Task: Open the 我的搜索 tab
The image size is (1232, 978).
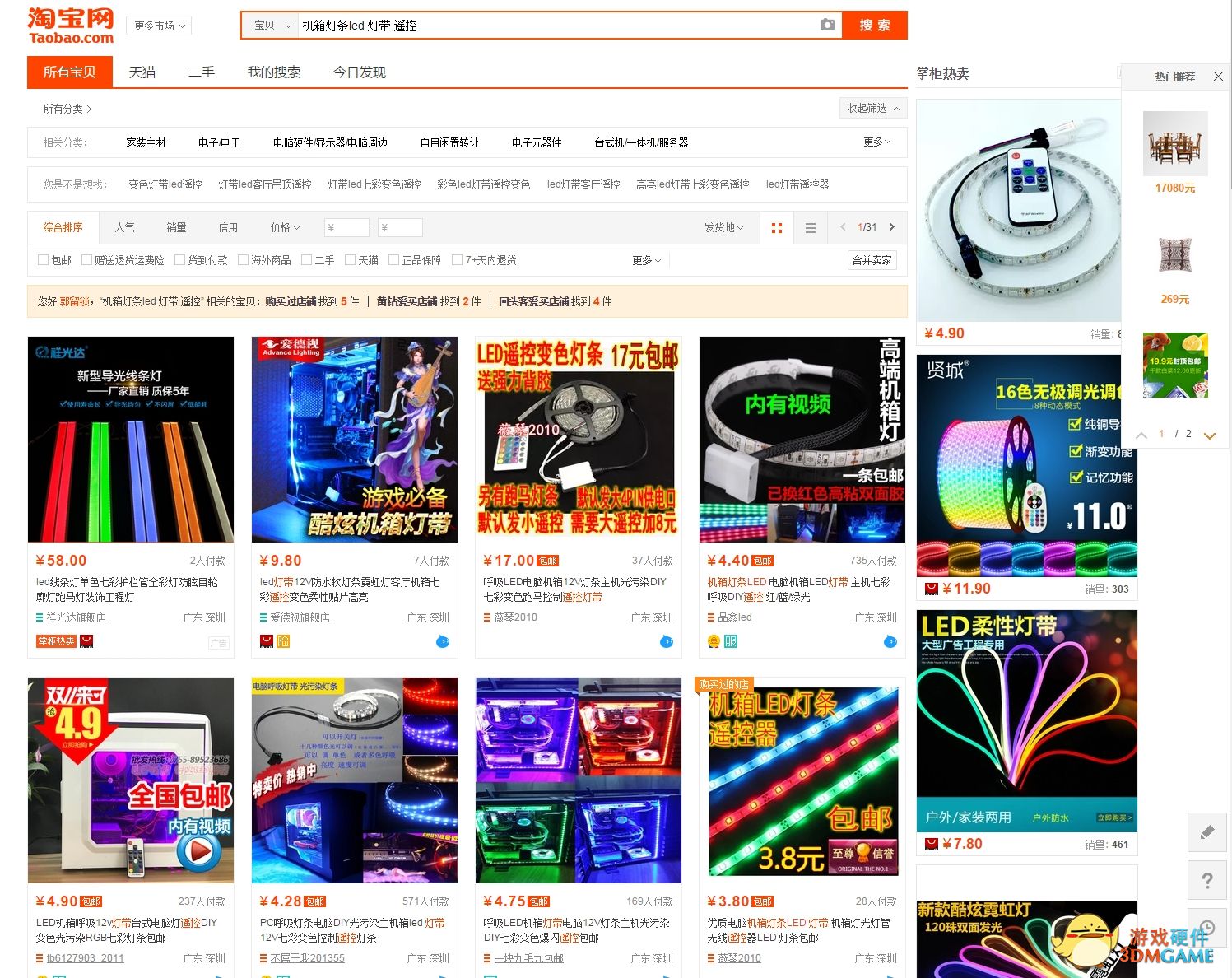Action: (x=274, y=72)
